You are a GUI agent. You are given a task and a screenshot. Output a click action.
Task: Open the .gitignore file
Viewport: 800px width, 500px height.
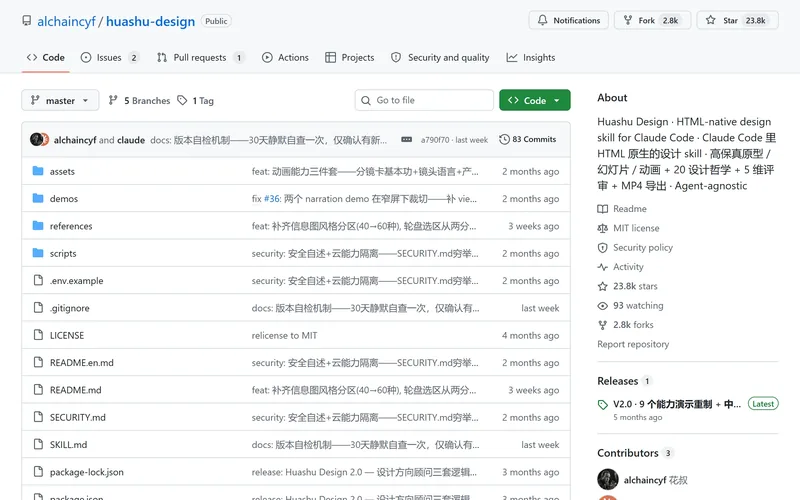[69, 308]
